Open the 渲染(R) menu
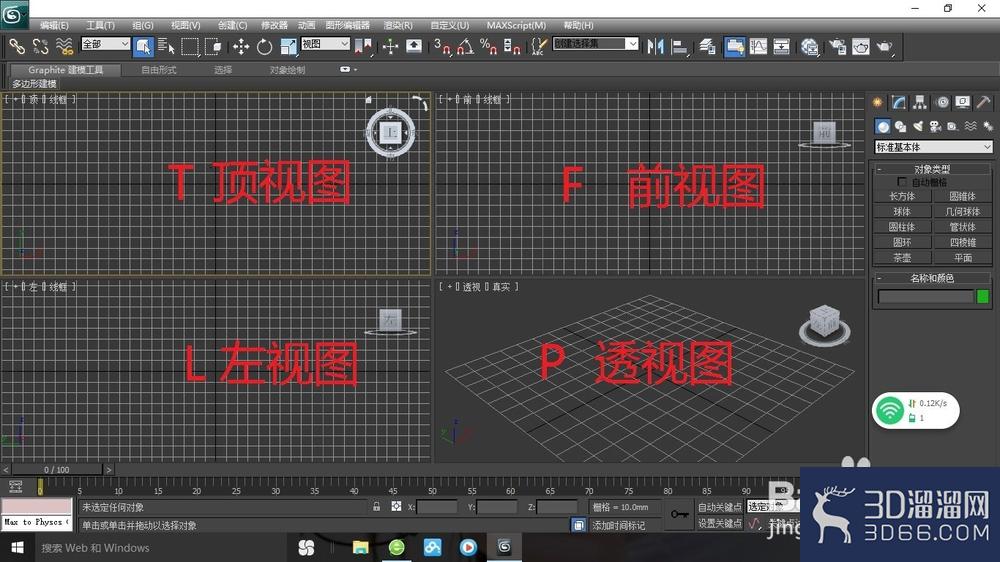 (398, 25)
